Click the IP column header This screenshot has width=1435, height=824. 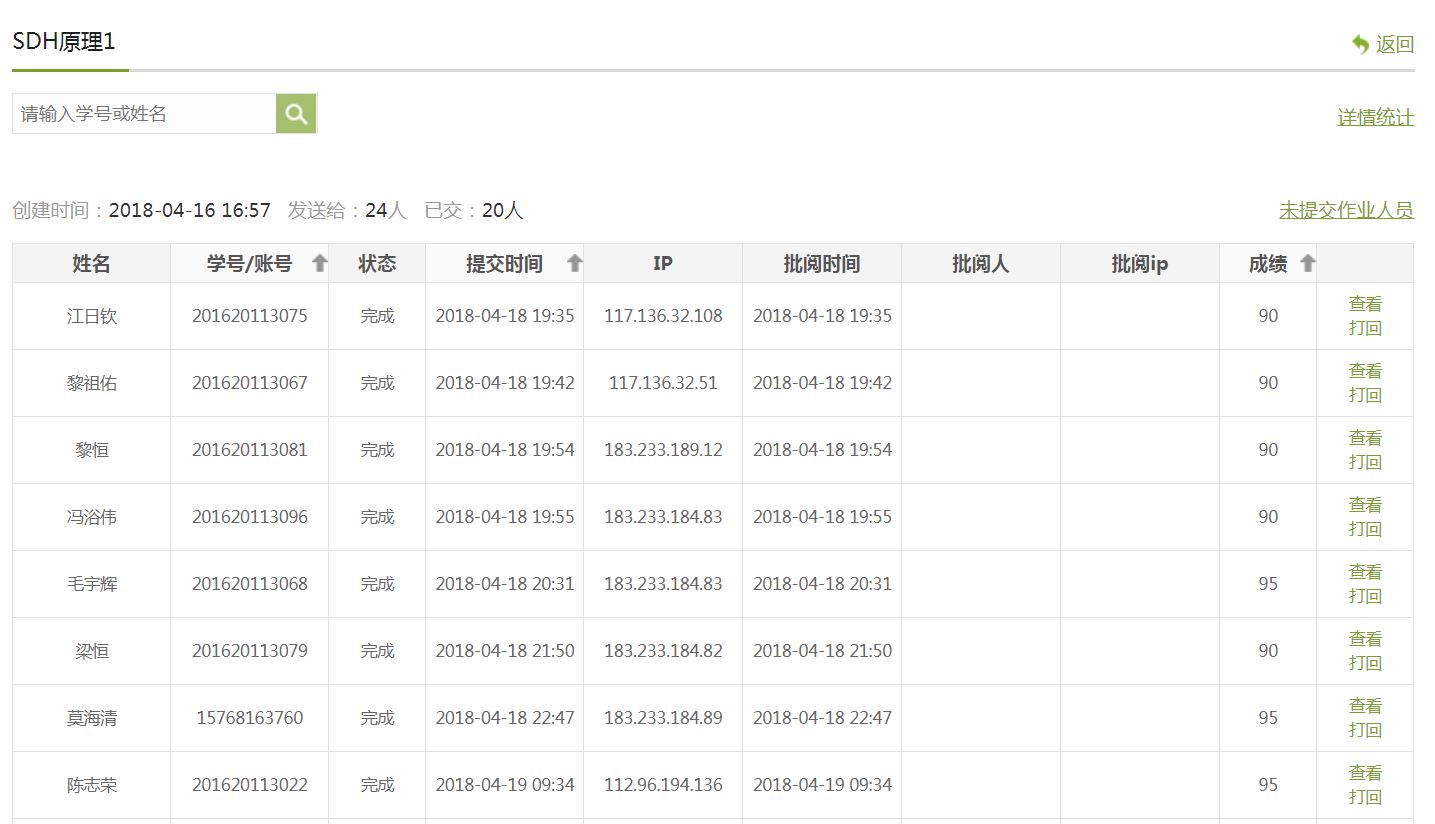tap(663, 264)
